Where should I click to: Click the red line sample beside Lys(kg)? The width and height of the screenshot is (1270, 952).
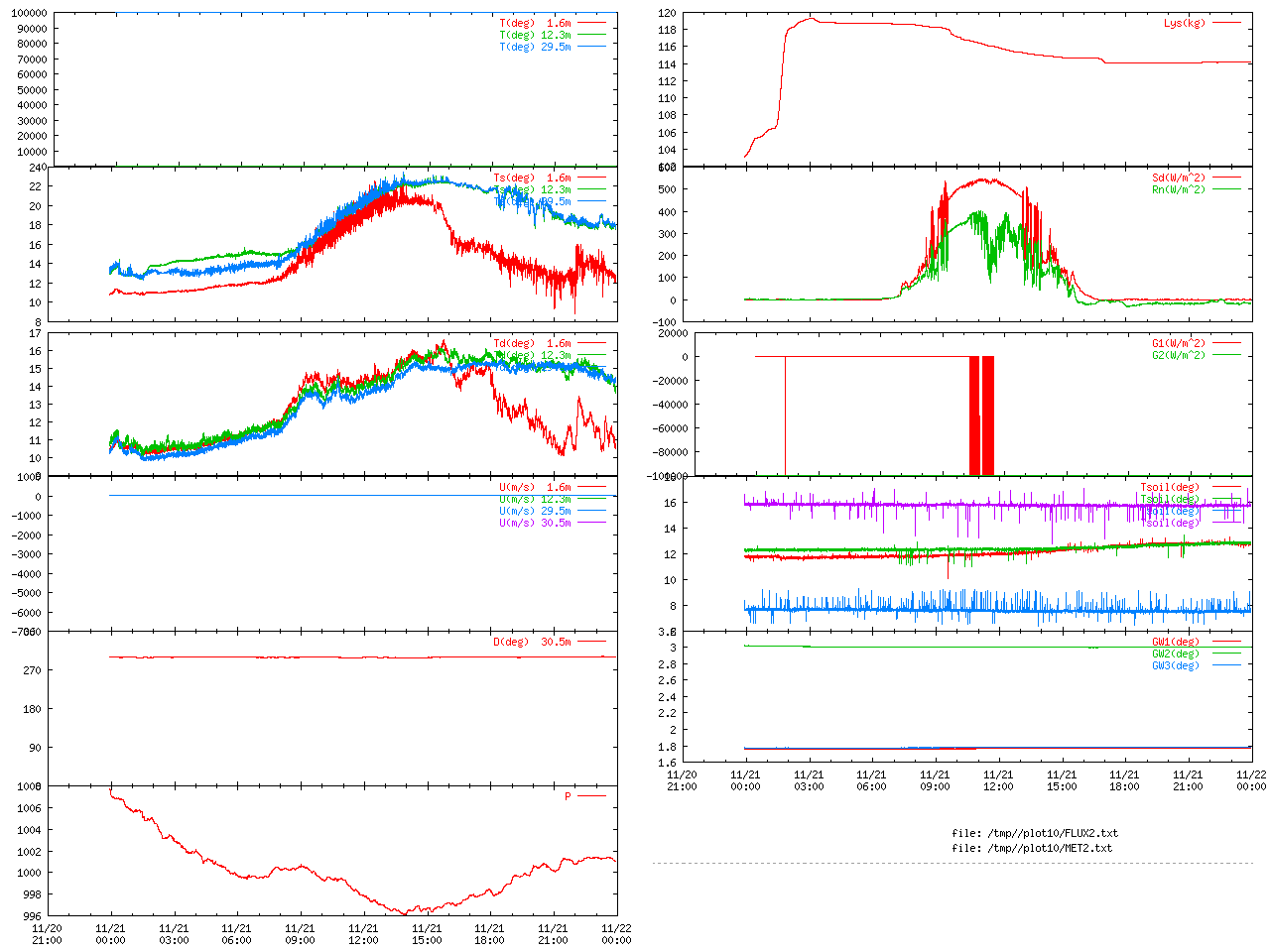coord(1226,22)
